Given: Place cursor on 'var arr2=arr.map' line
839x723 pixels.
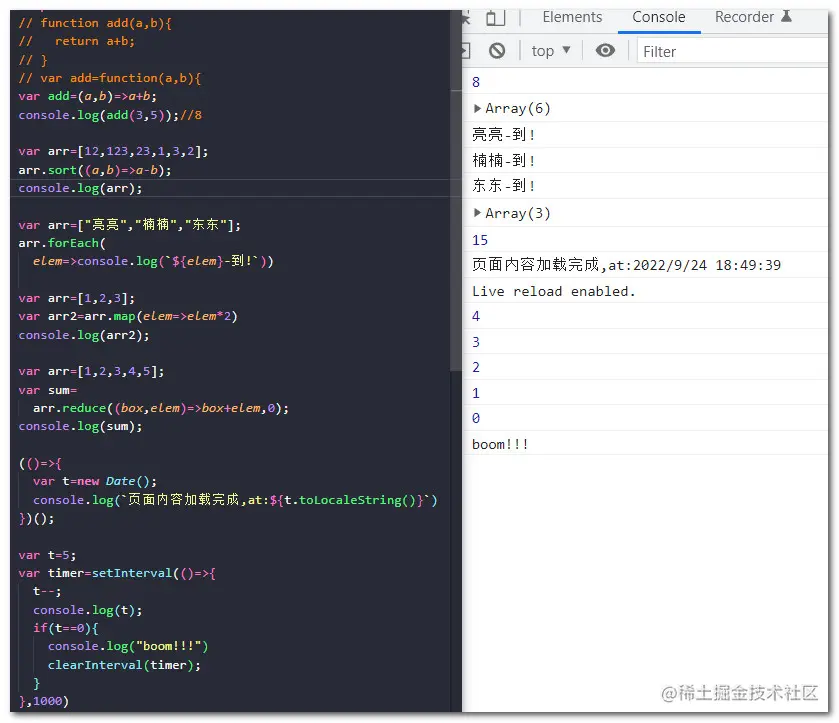Looking at the screenshot, I should pyautogui.click(x=128, y=316).
